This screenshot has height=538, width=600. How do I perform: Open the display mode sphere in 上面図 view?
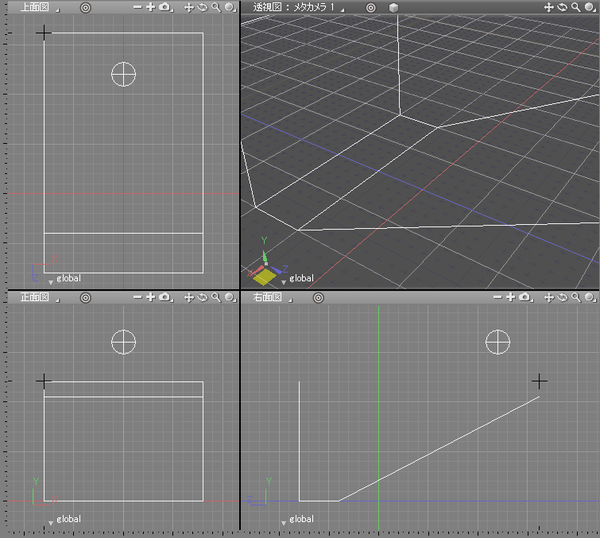click(230, 7)
